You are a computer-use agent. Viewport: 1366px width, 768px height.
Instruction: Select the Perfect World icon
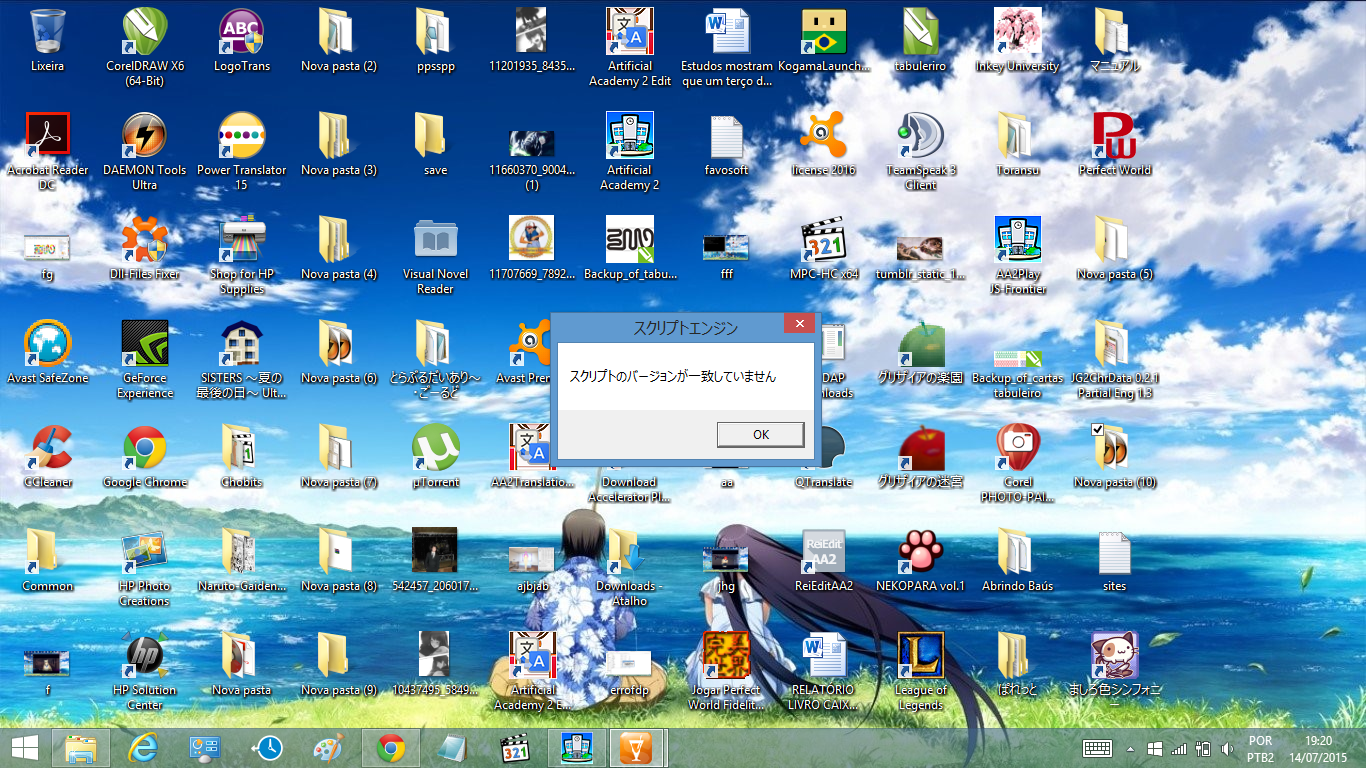(1114, 144)
